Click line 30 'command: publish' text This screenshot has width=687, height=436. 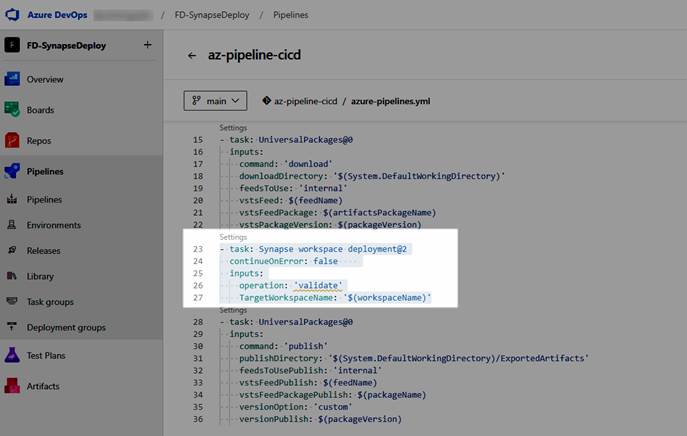click(x=283, y=346)
